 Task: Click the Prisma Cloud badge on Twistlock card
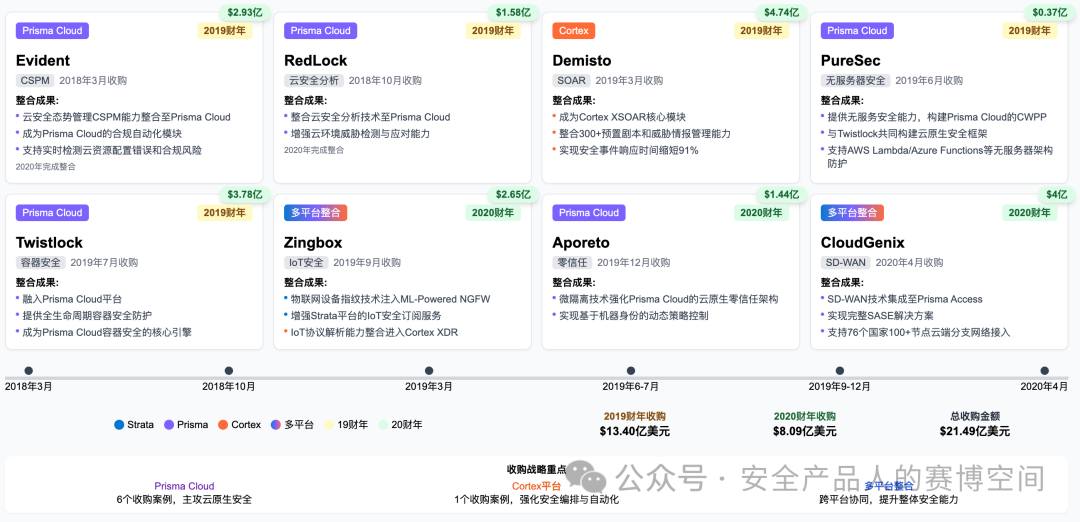point(52,213)
